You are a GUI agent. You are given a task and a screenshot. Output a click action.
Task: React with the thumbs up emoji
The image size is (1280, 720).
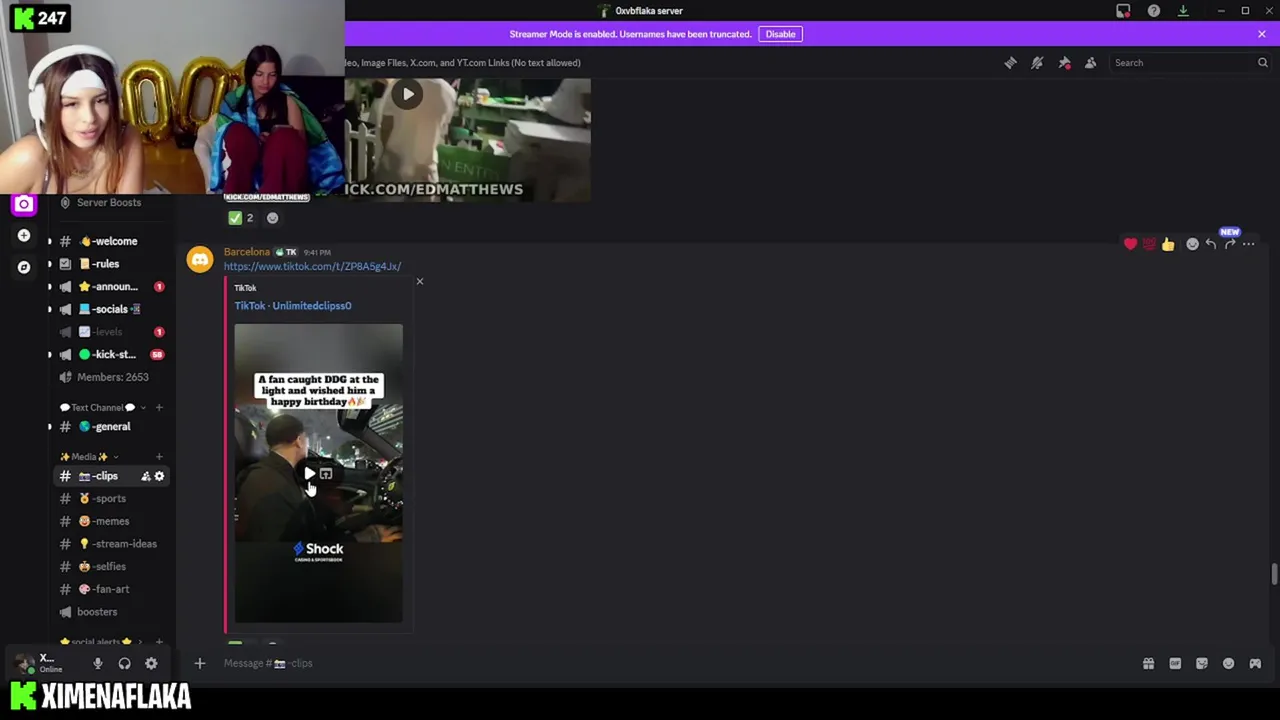coord(1168,244)
